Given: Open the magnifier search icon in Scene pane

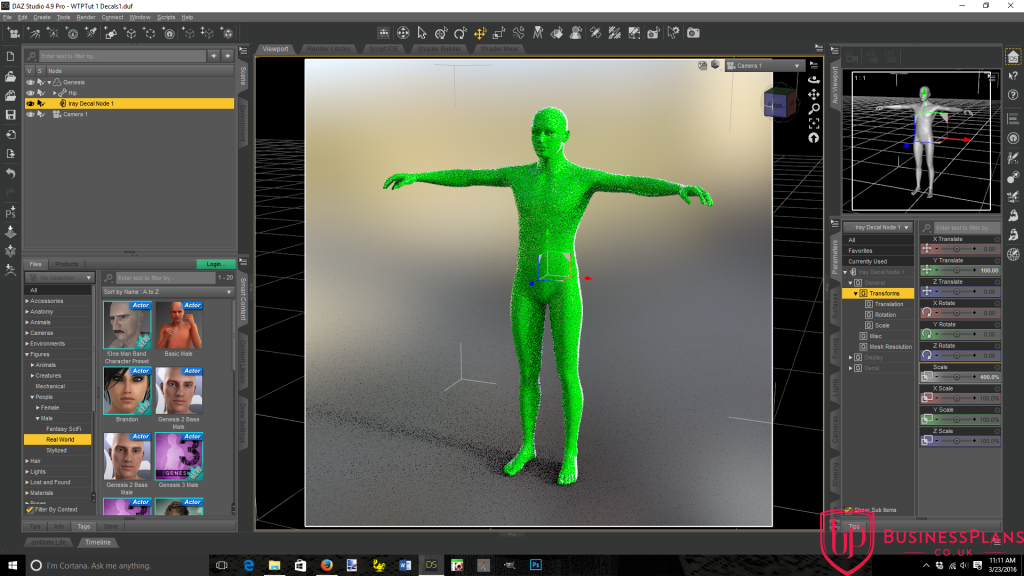Looking at the screenshot, I should (31, 57).
